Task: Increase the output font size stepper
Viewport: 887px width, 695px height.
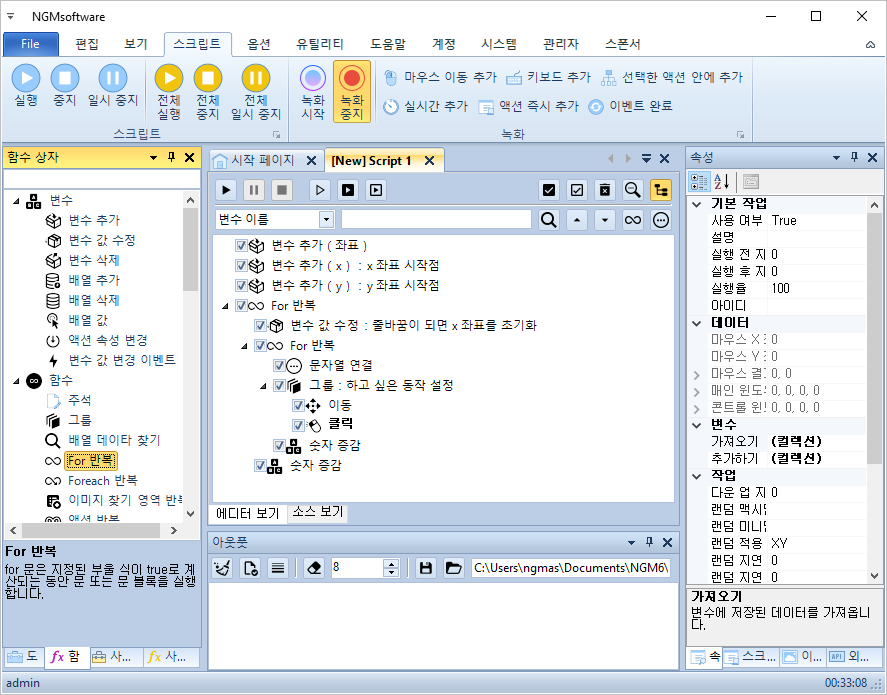Action: tap(391, 563)
